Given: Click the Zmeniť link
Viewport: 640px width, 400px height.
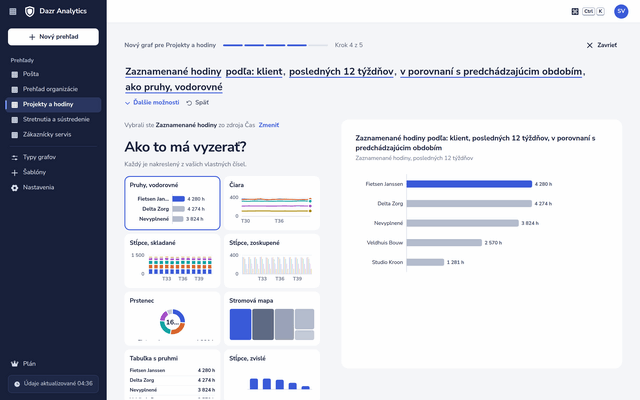Looking at the screenshot, I should 269,125.
